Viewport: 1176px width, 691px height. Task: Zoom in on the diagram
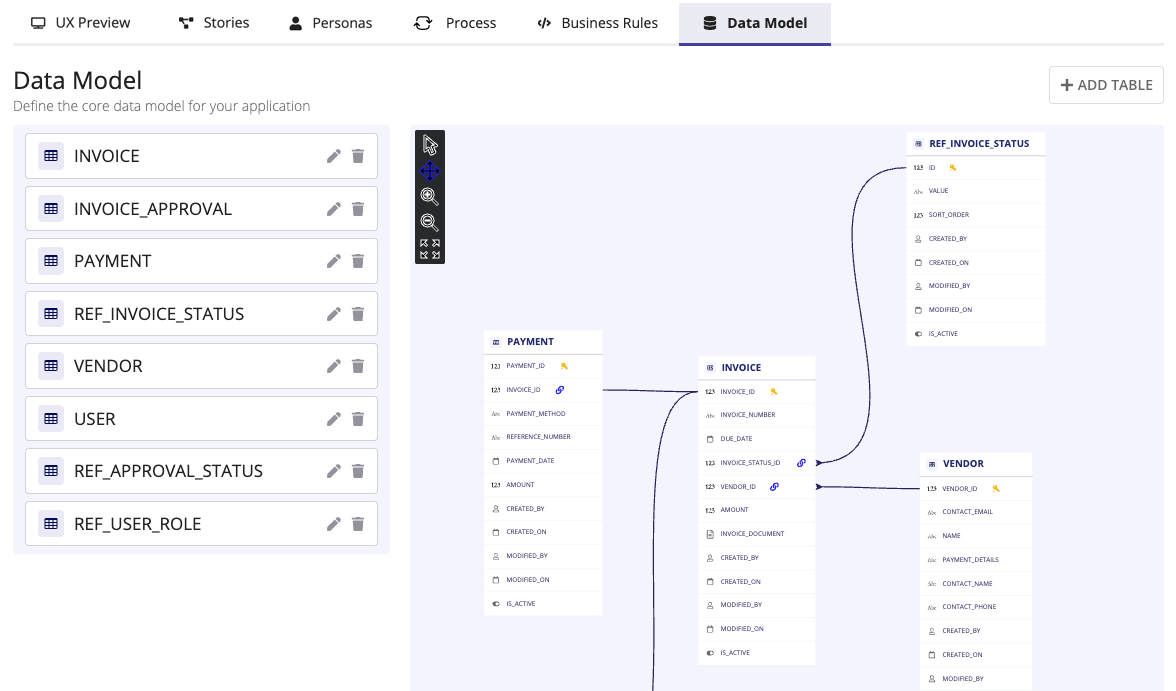point(430,197)
